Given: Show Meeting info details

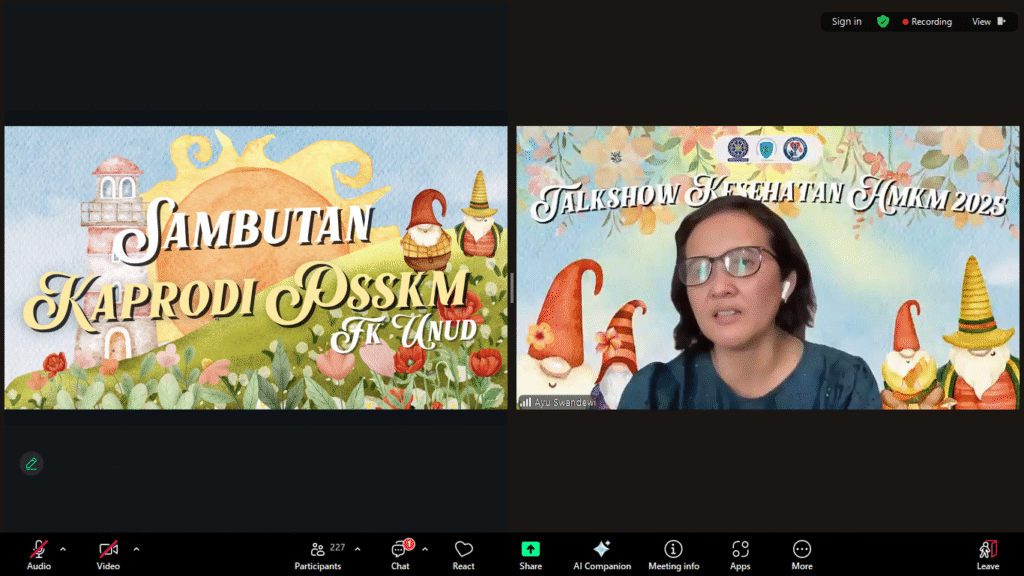Looking at the screenshot, I should tap(673, 554).
